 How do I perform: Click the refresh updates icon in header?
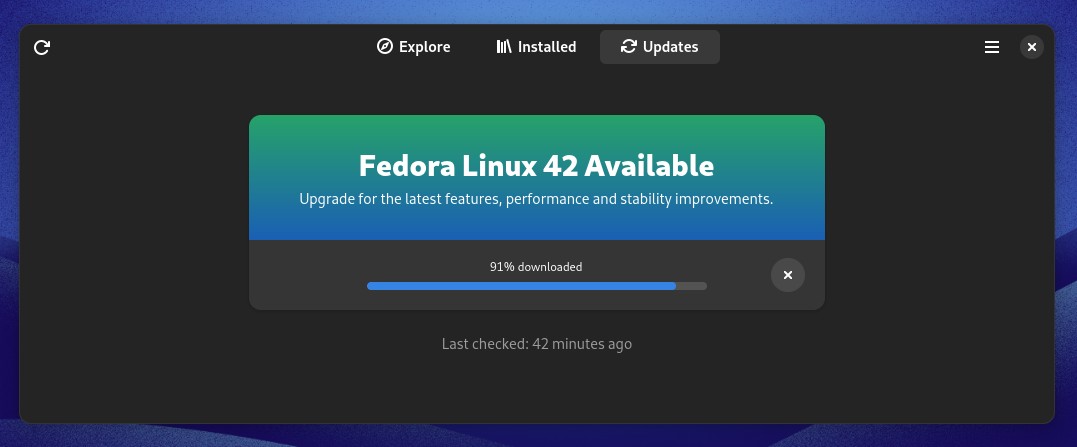(42, 47)
